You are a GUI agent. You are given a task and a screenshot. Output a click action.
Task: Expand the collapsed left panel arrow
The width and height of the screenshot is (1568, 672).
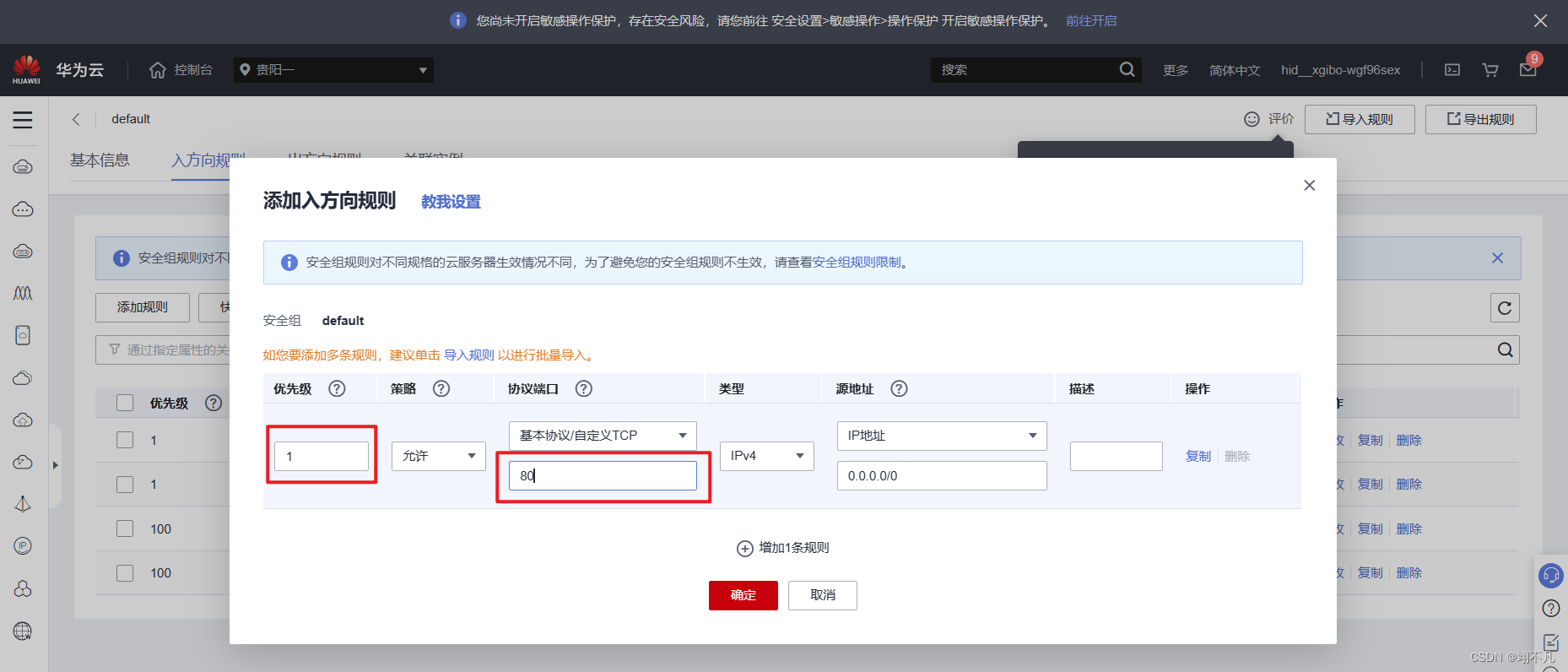click(x=56, y=465)
